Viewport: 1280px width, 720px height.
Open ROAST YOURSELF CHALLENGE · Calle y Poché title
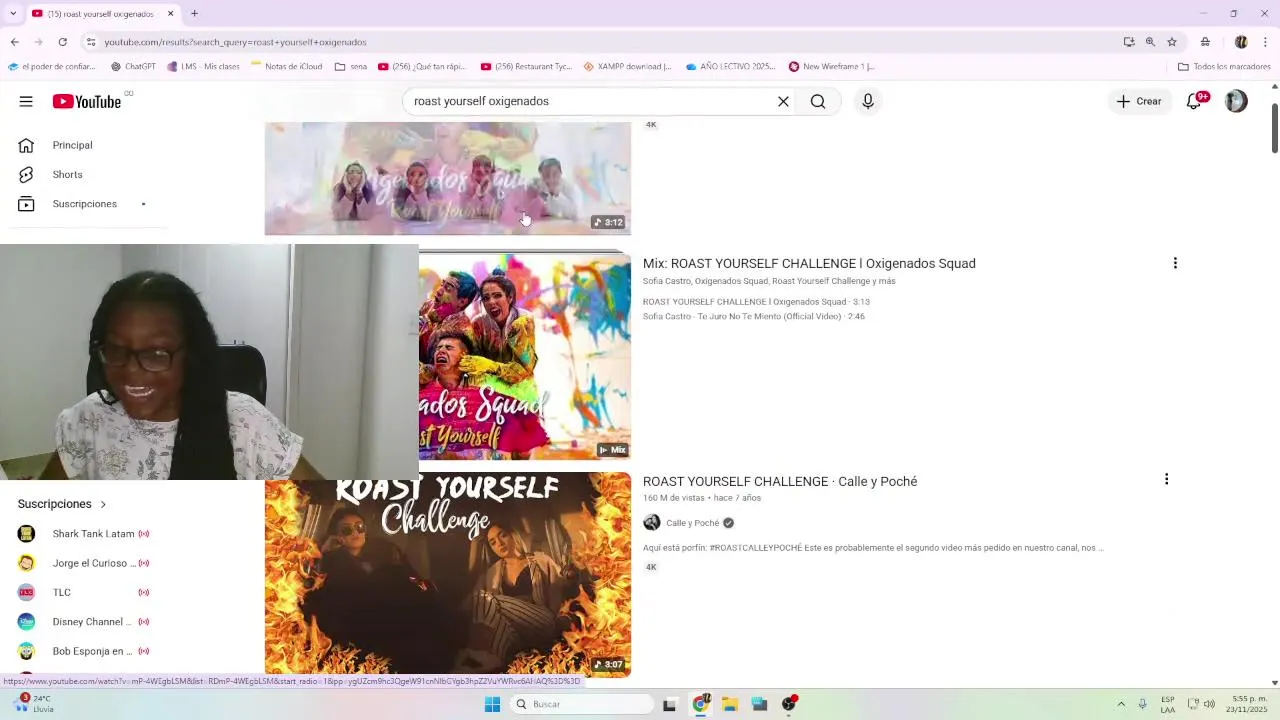(780, 482)
